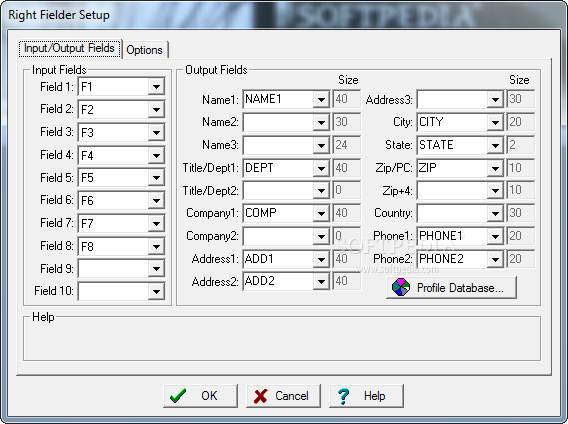Expand the City dropdown arrow
This screenshot has width=568, height=424.
[x=495, y=122]
